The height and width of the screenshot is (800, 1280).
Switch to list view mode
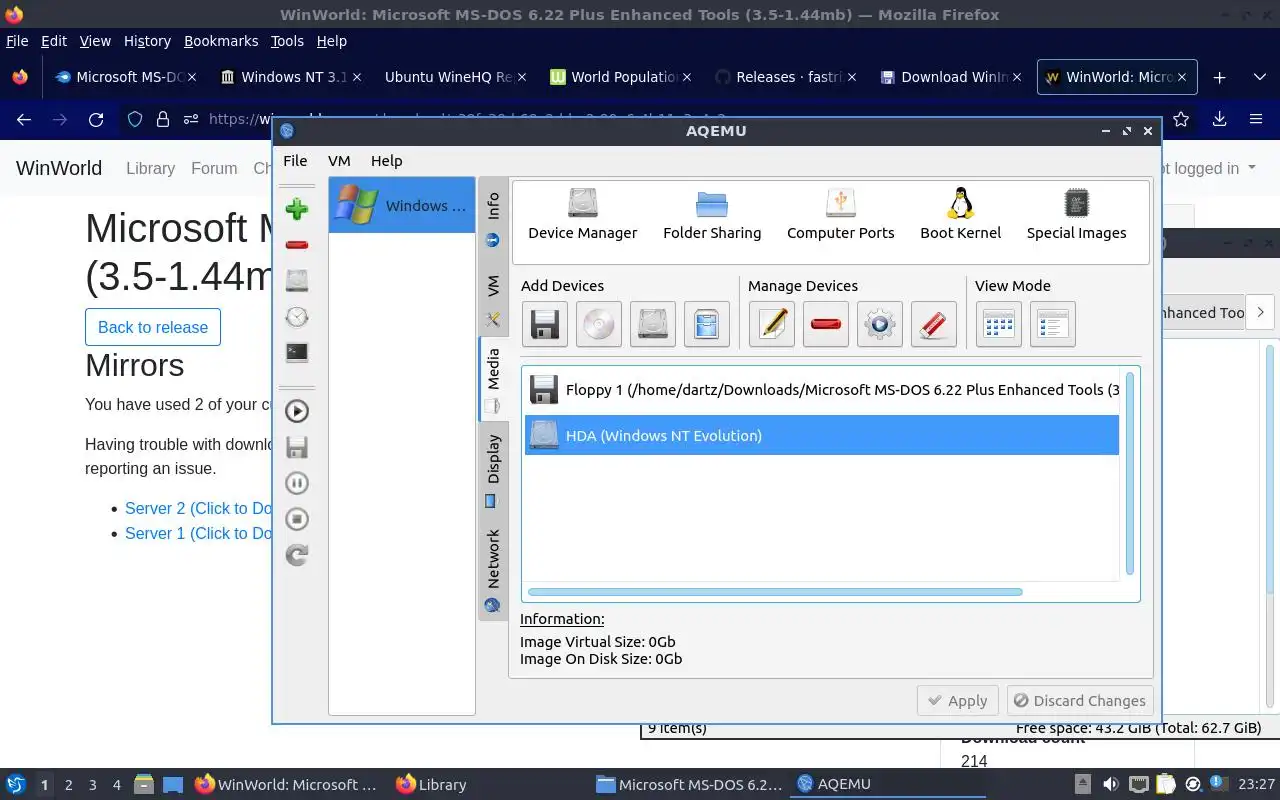click(x=1052, y=324)
